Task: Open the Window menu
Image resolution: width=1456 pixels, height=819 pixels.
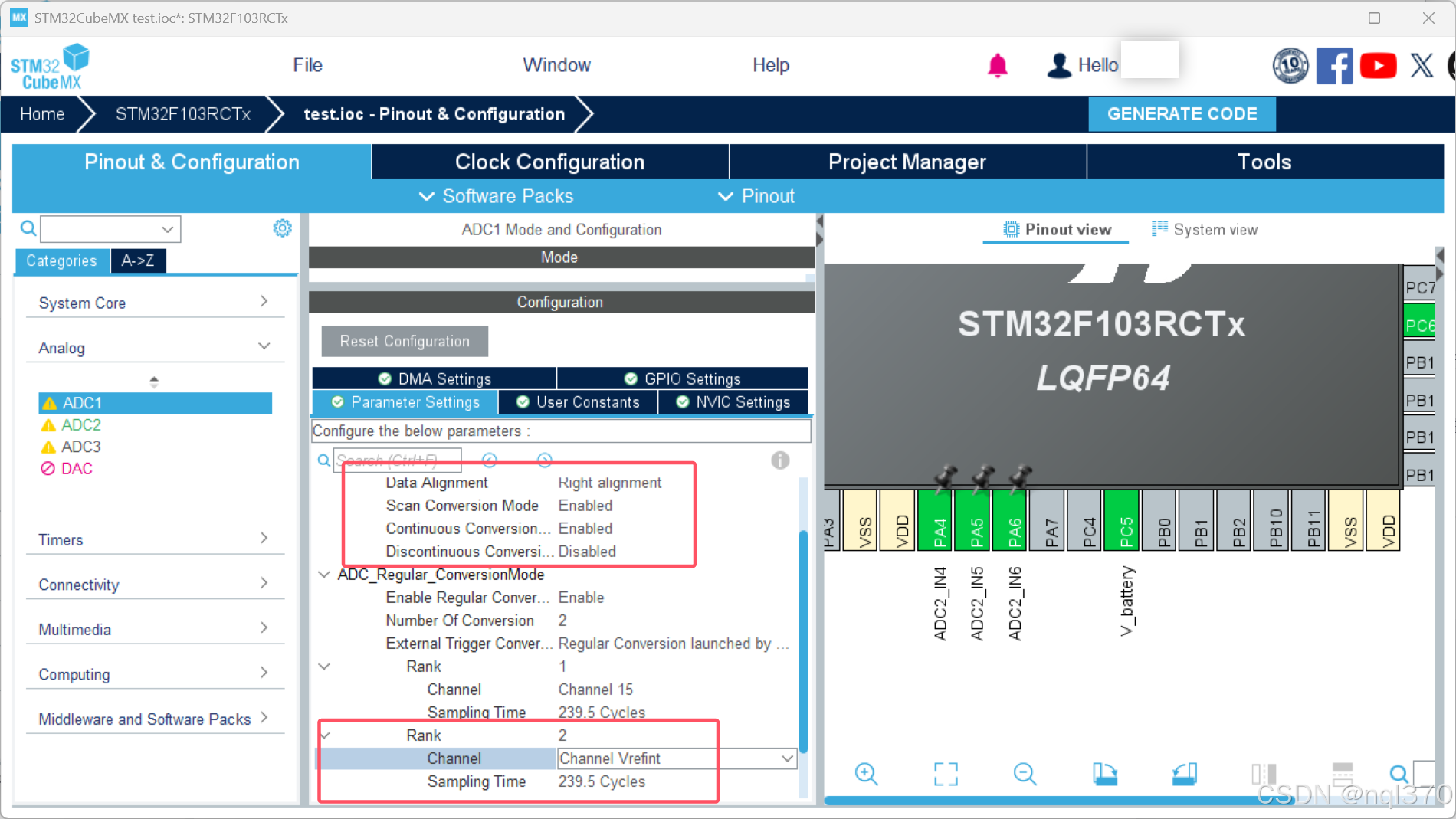Action: pos(556,65)
